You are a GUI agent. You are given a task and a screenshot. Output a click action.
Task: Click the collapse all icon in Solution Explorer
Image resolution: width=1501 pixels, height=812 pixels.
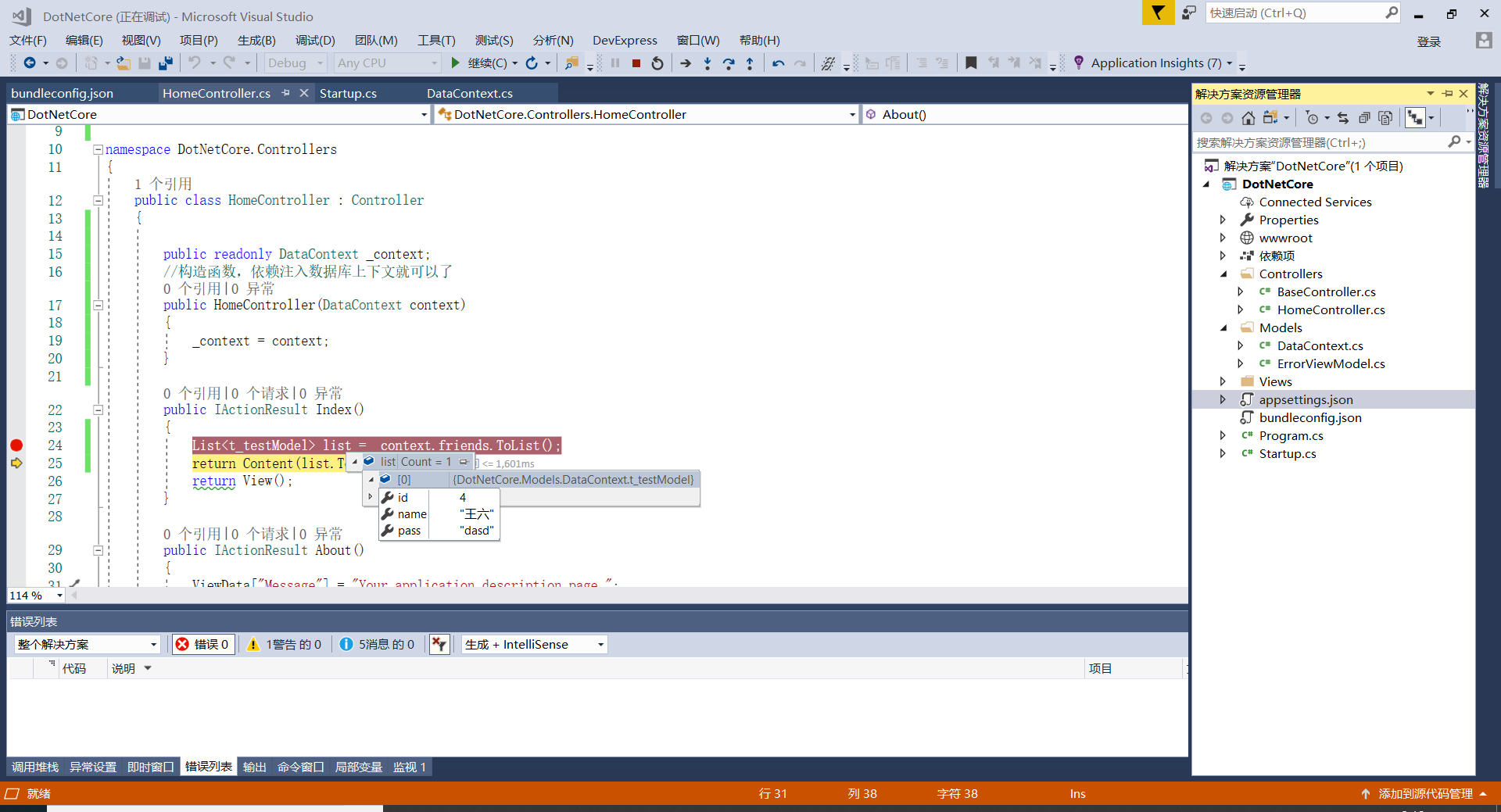[1364, 118]
